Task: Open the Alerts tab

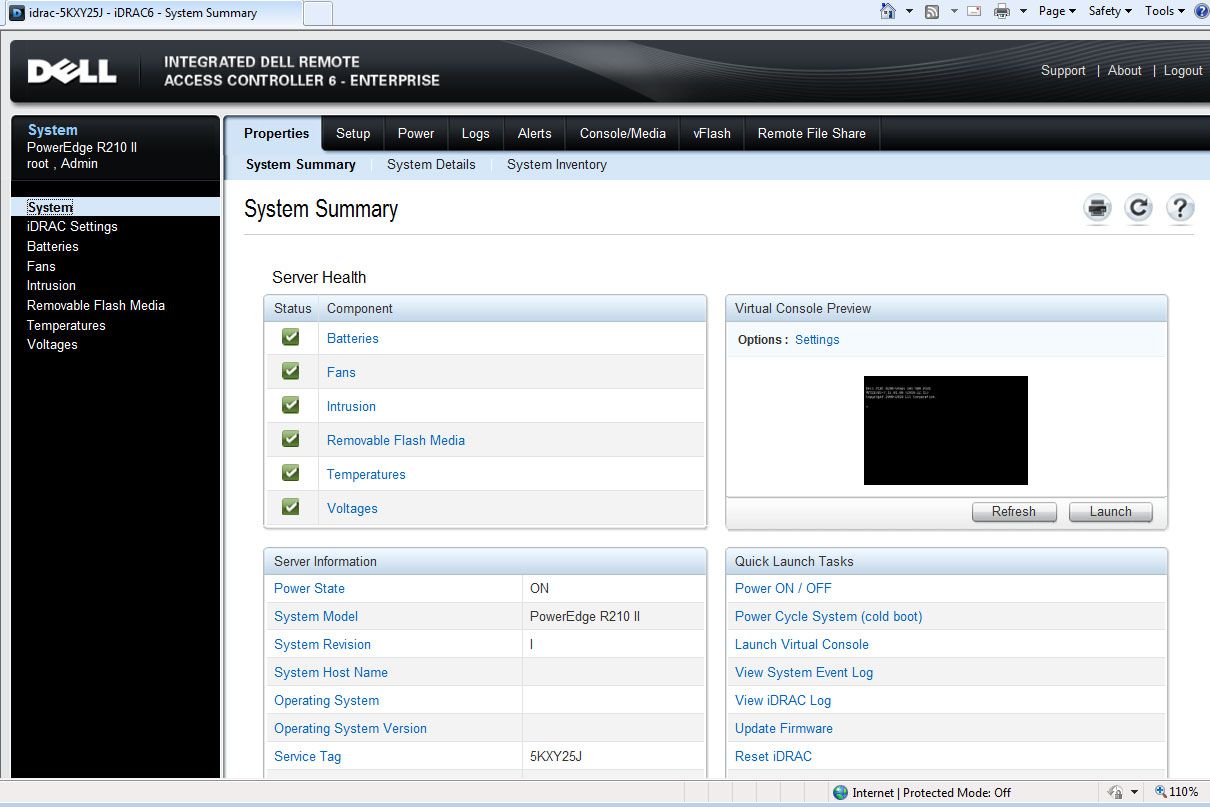Action: tap(535, 133)
